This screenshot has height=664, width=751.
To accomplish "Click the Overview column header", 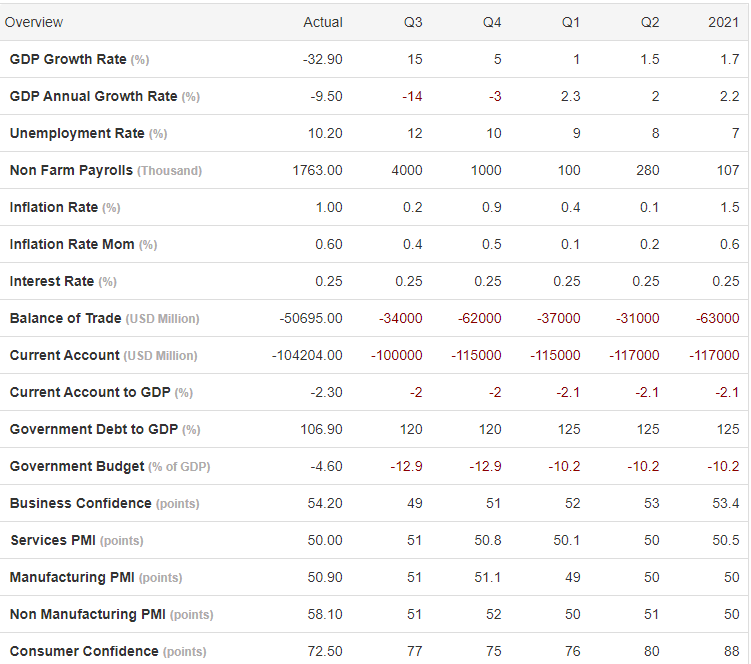I will point(34,22).
